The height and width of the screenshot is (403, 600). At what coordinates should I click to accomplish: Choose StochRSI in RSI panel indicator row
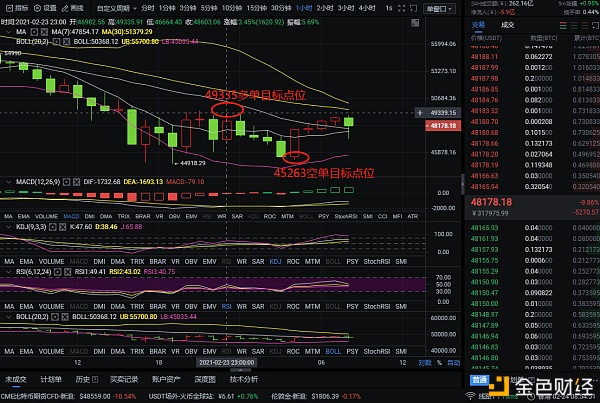[377, 306]
